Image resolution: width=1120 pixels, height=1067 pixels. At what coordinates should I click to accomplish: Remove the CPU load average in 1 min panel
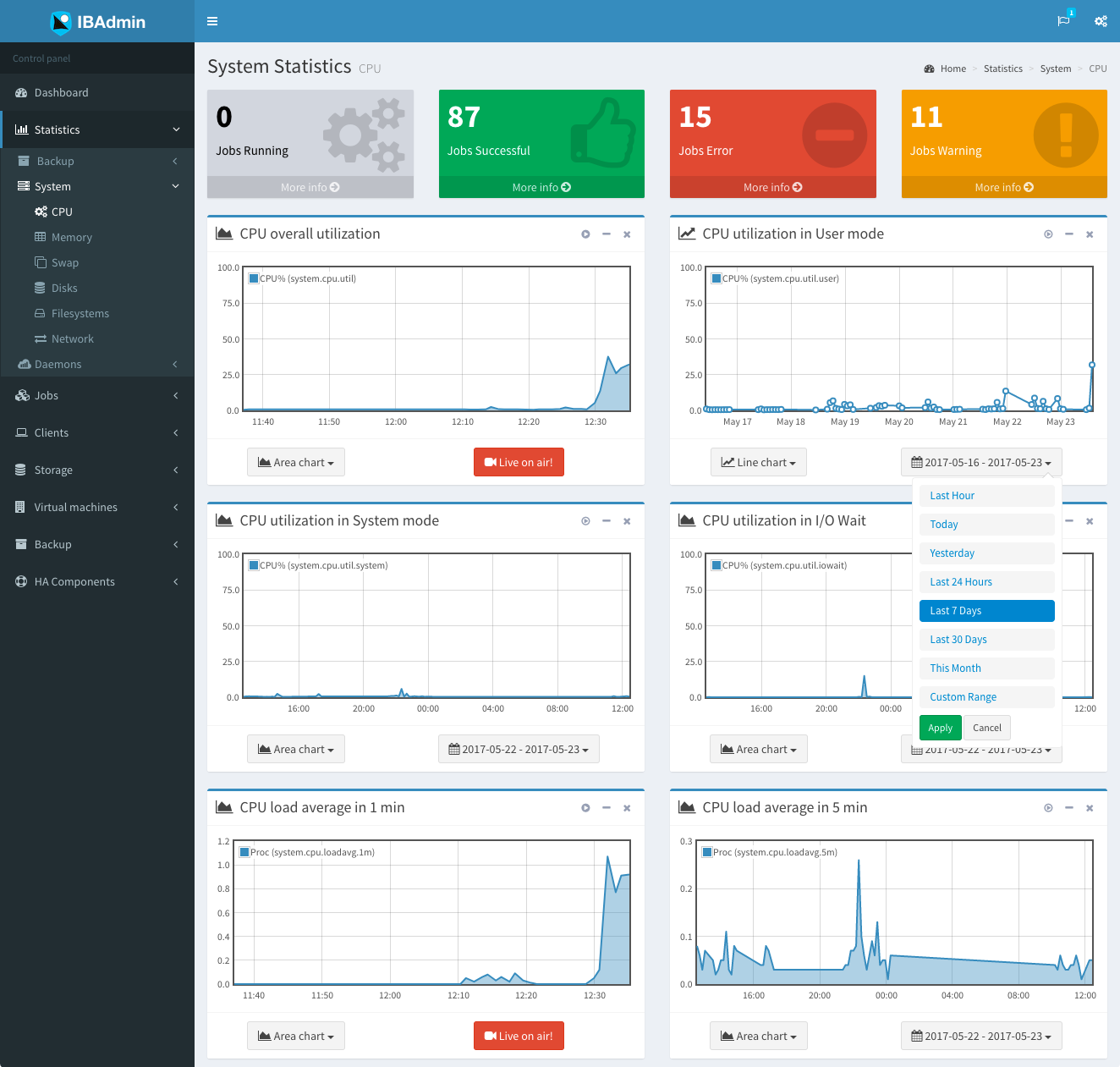627,808
